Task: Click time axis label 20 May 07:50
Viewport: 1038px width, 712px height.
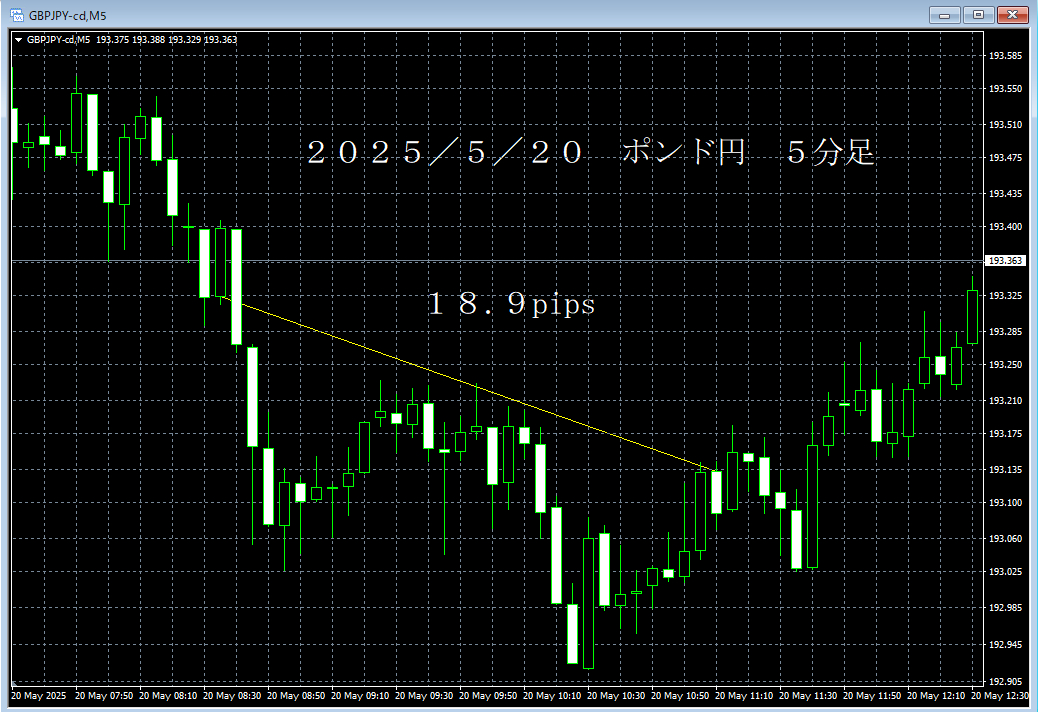Action: (104, 695)
